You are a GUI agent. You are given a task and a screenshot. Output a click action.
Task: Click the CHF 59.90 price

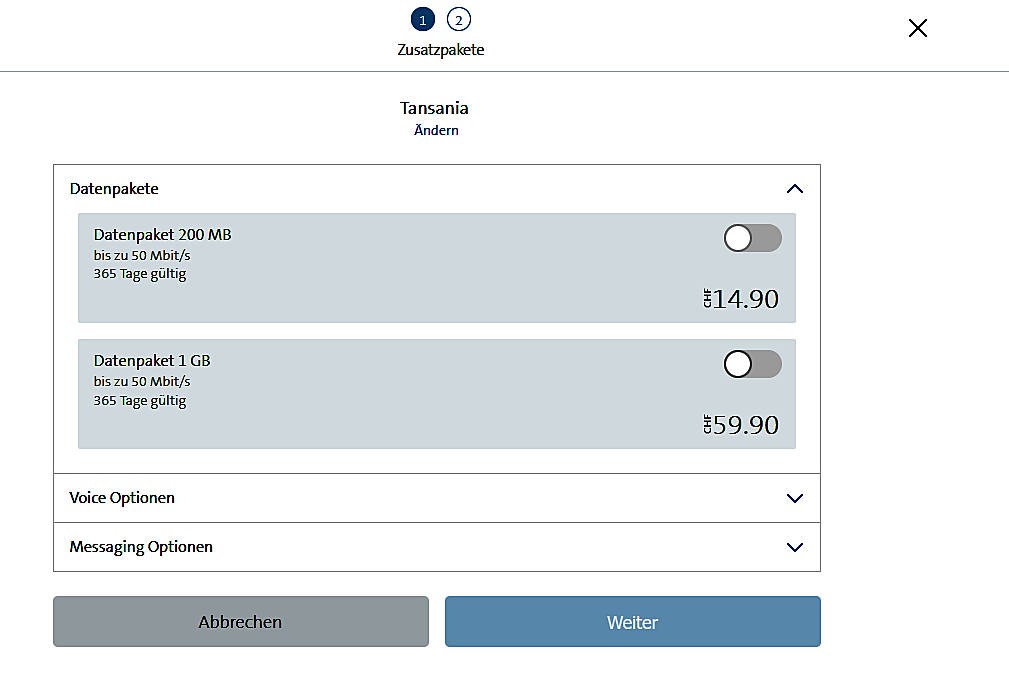point(741,425)
